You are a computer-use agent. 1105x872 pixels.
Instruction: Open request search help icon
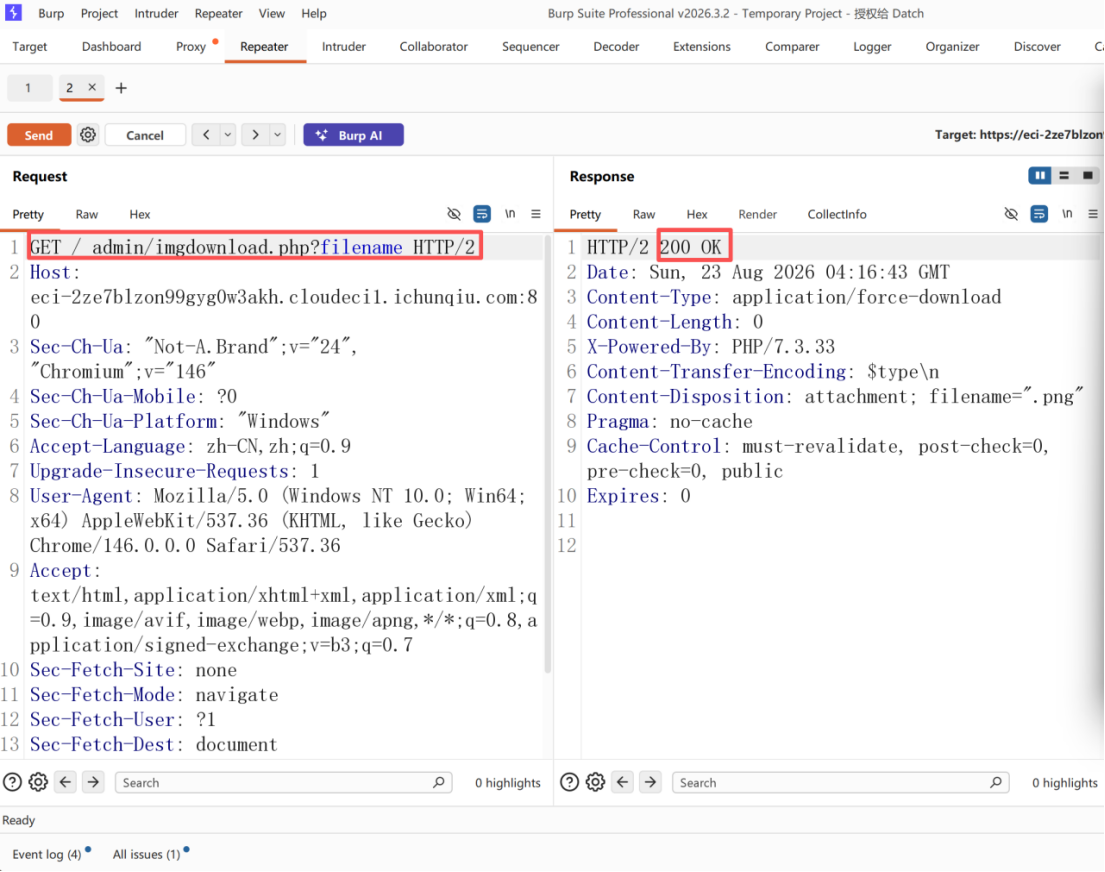13,782
